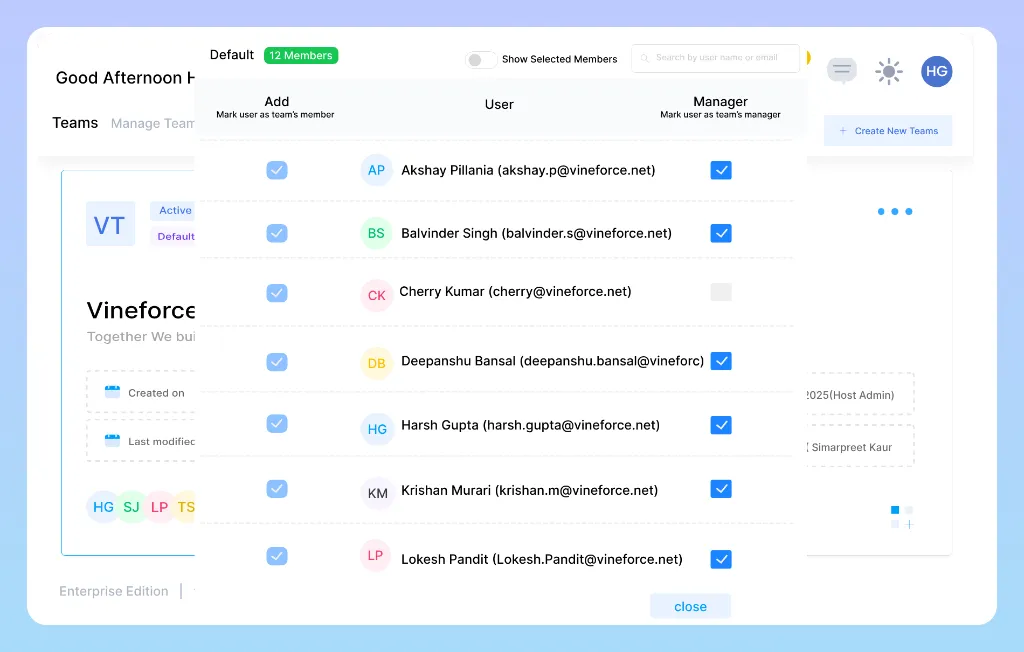Screen dimensions: 1024x652
Task: Uncheck Add member for Krishan Murari
Action: (277, 489)
